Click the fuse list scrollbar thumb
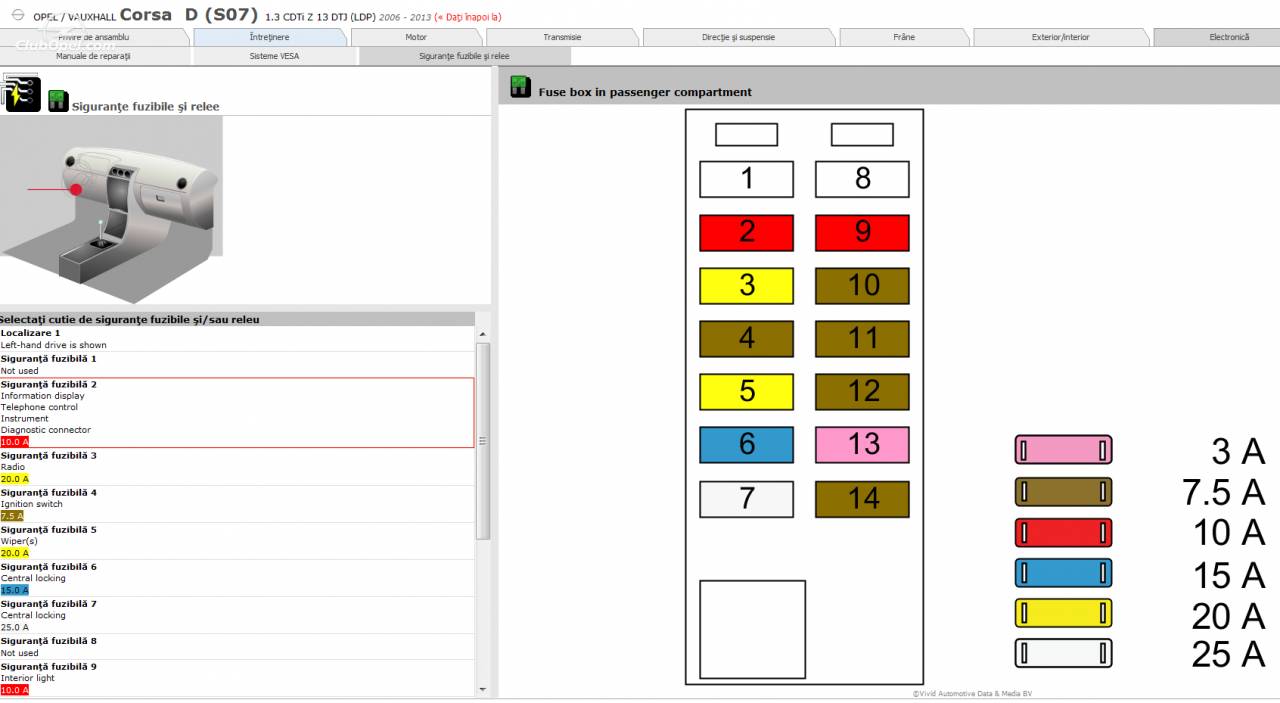Viewport: 1280px width, 703px height. tap(483, 441)
